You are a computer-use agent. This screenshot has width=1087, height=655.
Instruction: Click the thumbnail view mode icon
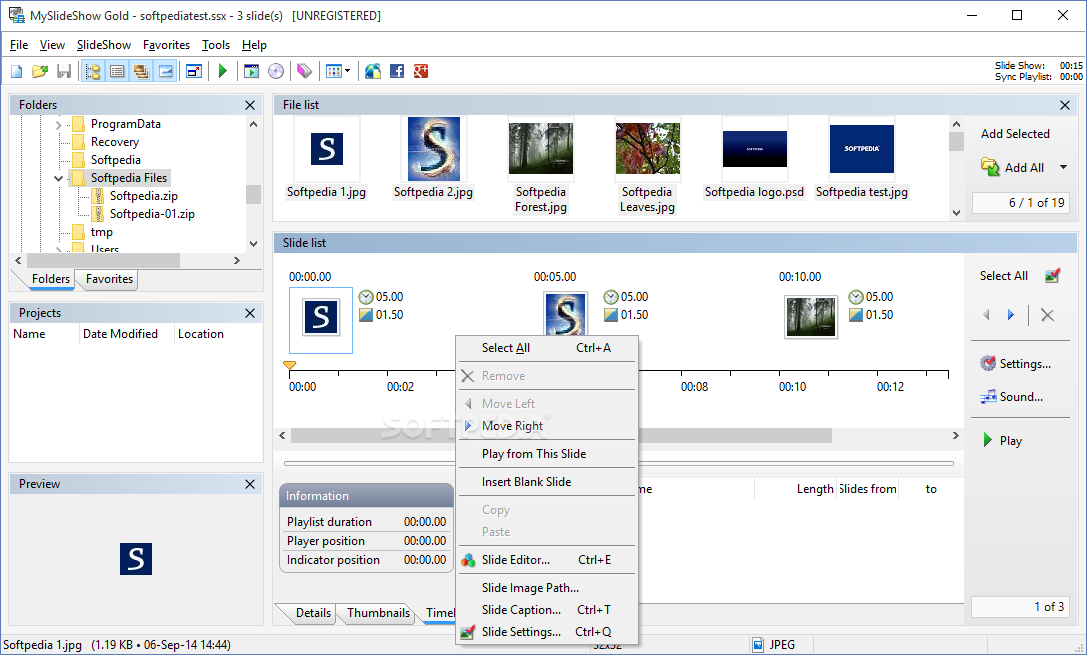point(334,71)
